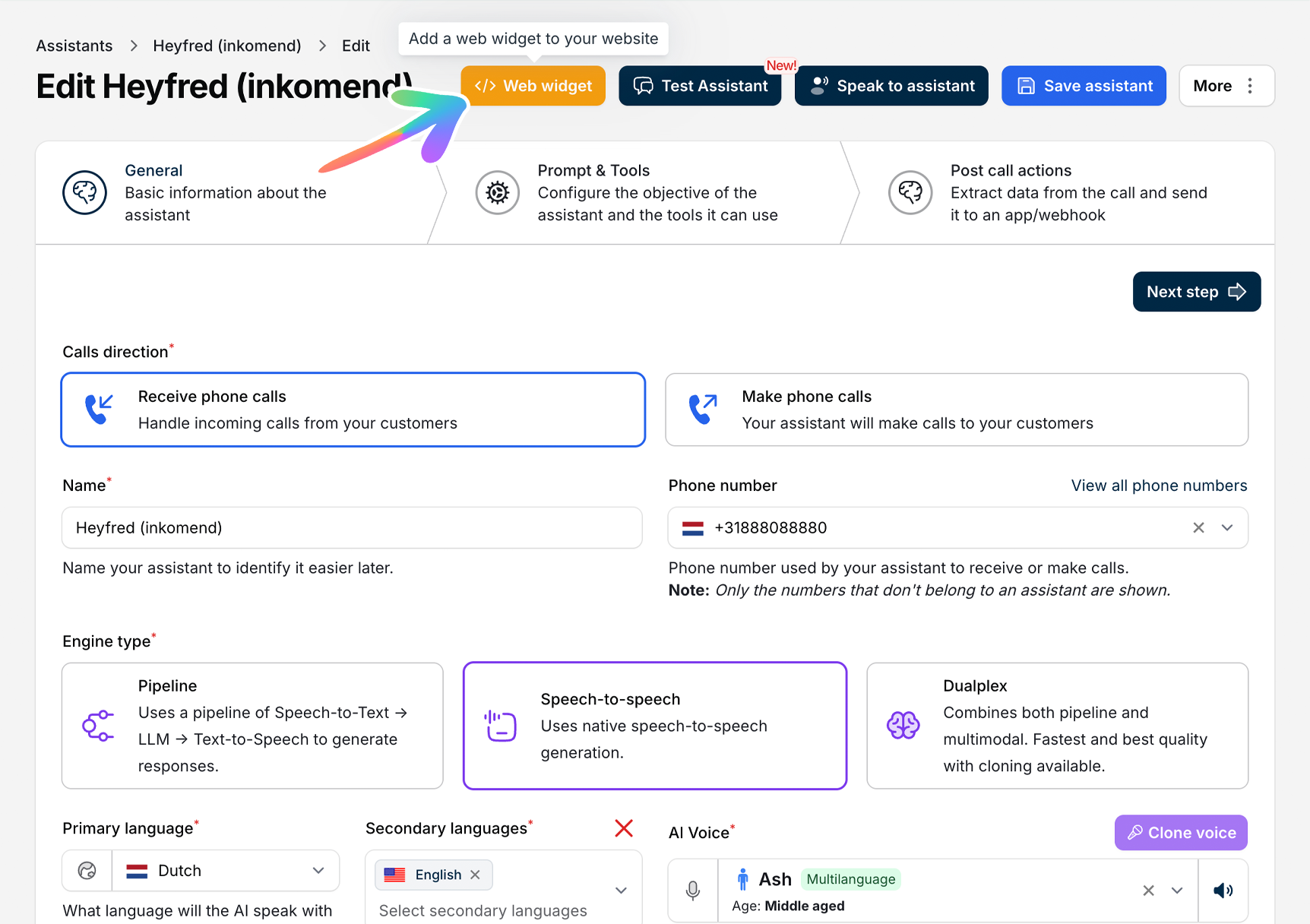The image size is (1310, 924).
Task: Start Speak to assistant
Action: [891, 86]
